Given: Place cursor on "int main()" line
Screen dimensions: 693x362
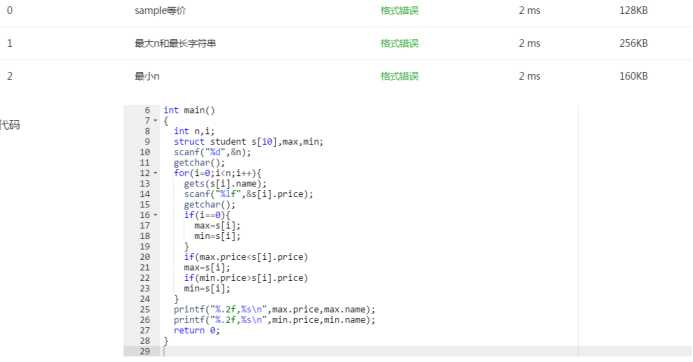Looking at the screenshot, I should tap(189, 110).
